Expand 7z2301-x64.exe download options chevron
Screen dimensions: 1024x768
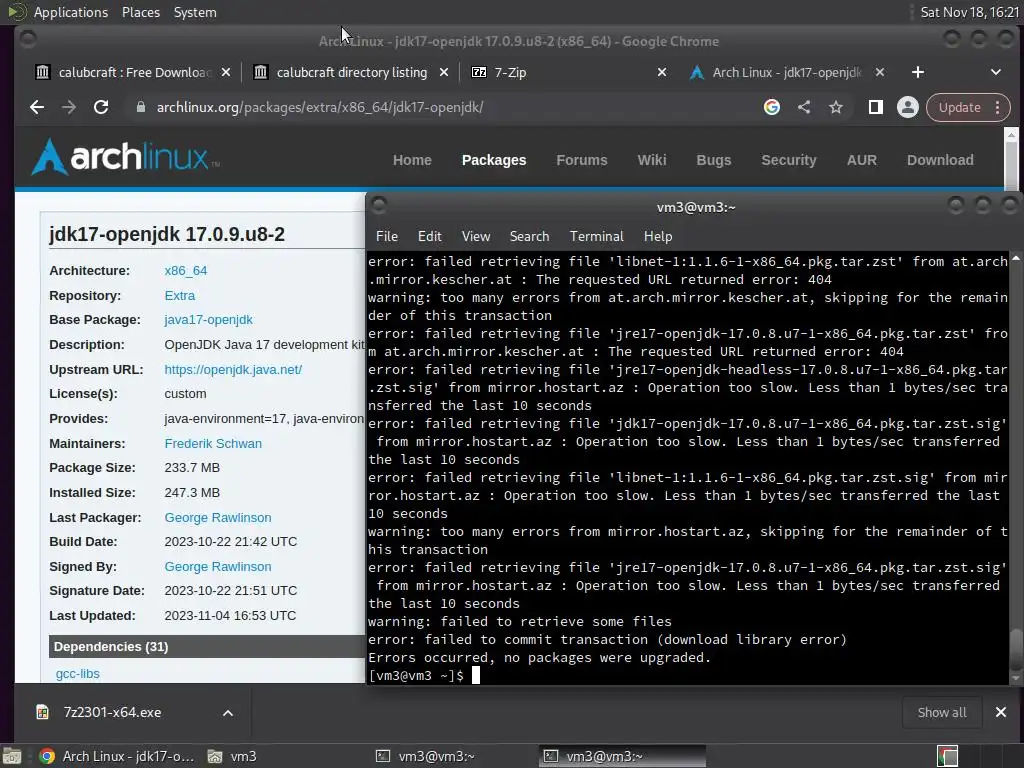coord(228,713)
